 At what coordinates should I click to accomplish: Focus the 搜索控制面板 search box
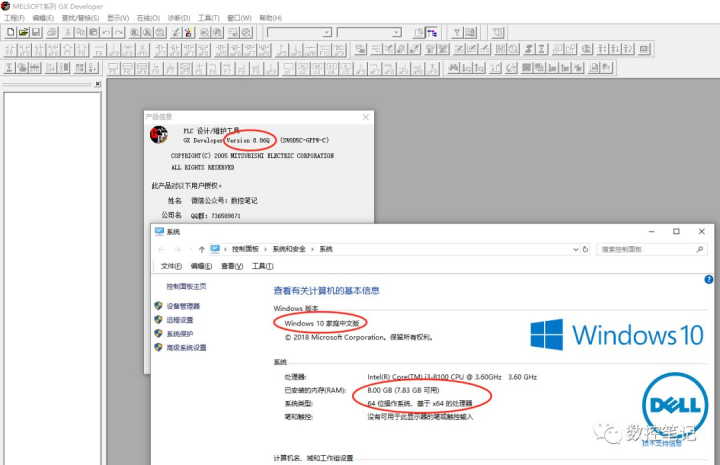pyautogui.click(x=652, y=249)
